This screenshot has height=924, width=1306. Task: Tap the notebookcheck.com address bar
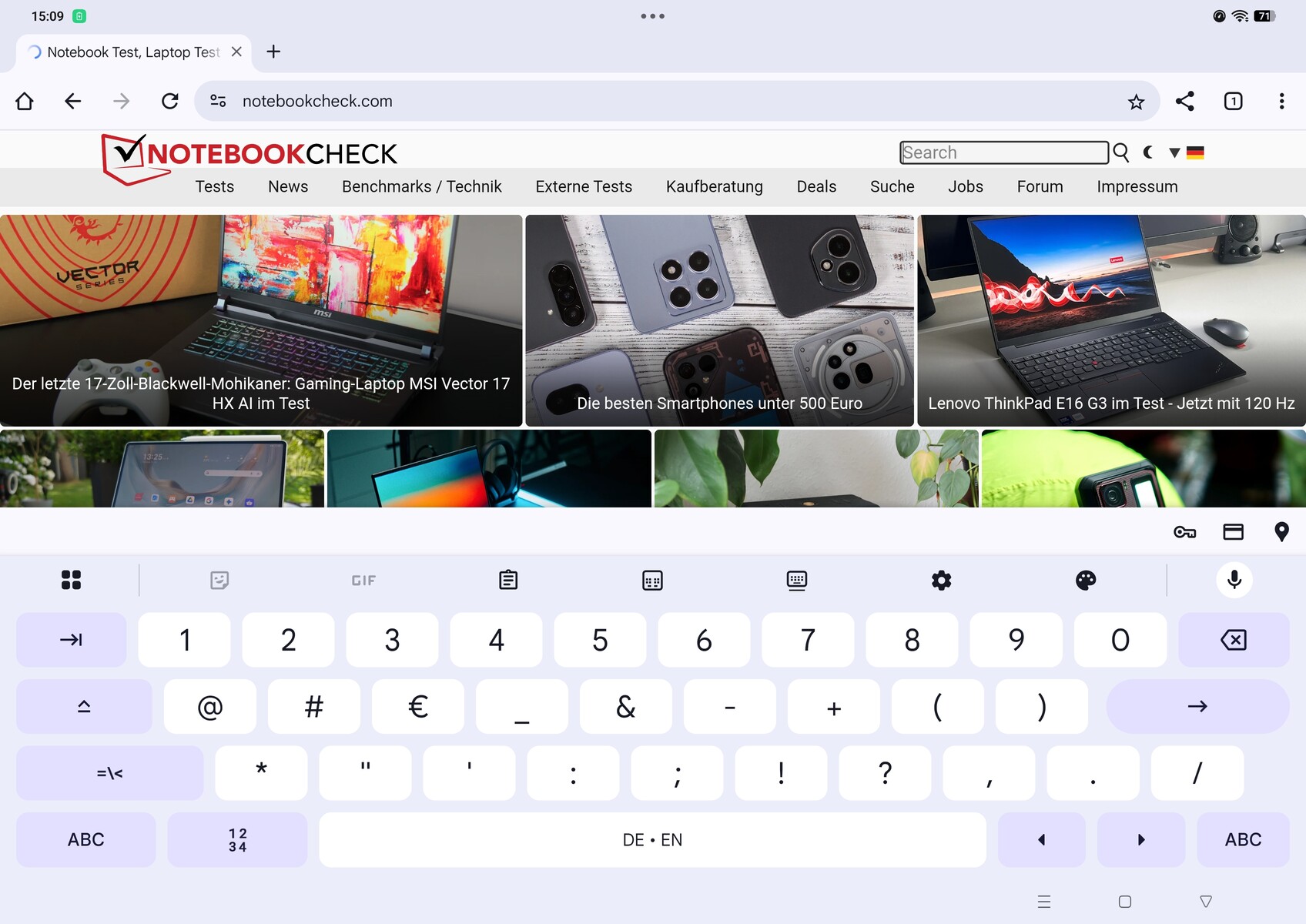(678, 101)
